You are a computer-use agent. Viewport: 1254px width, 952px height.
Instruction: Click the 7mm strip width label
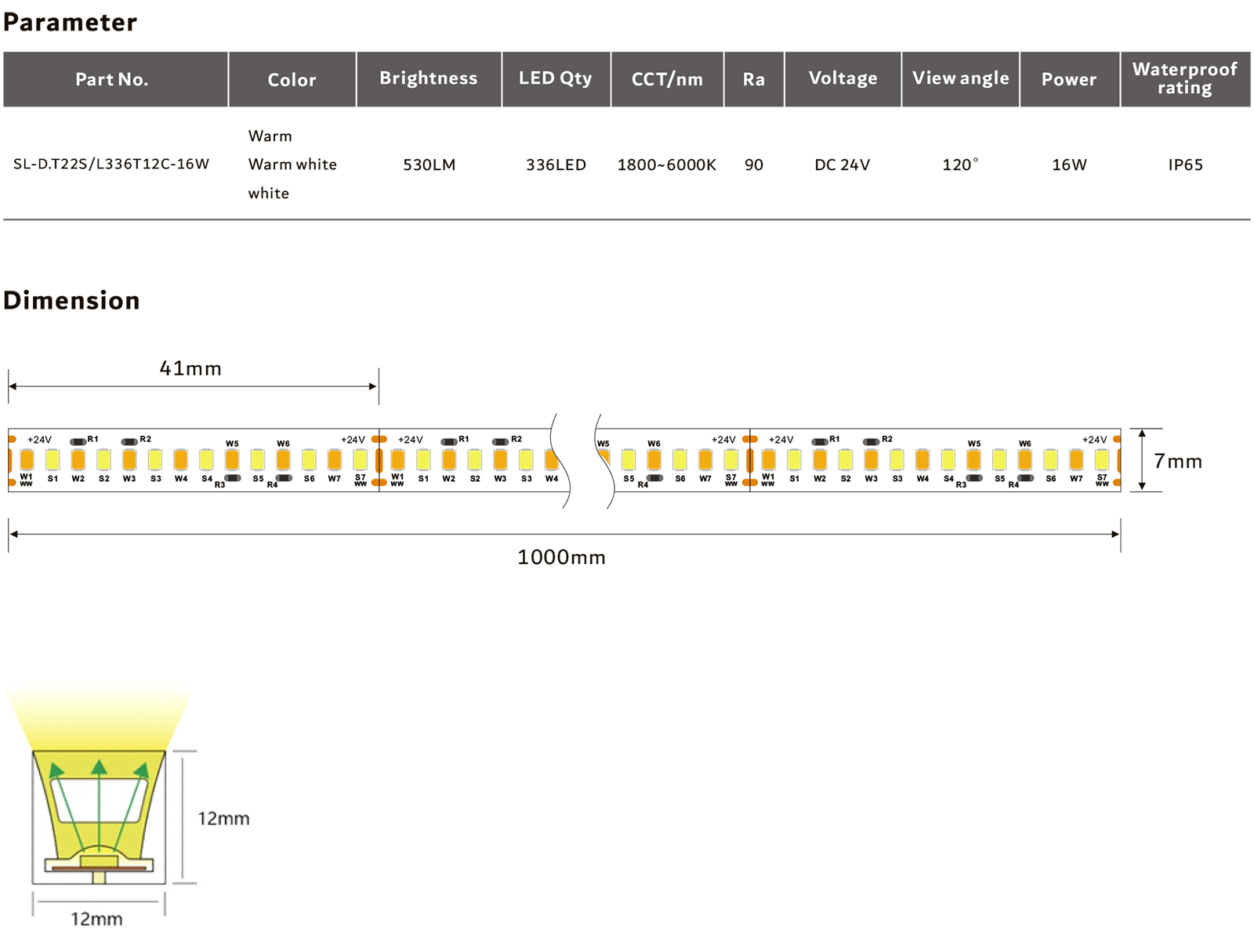pos(1177,462)
